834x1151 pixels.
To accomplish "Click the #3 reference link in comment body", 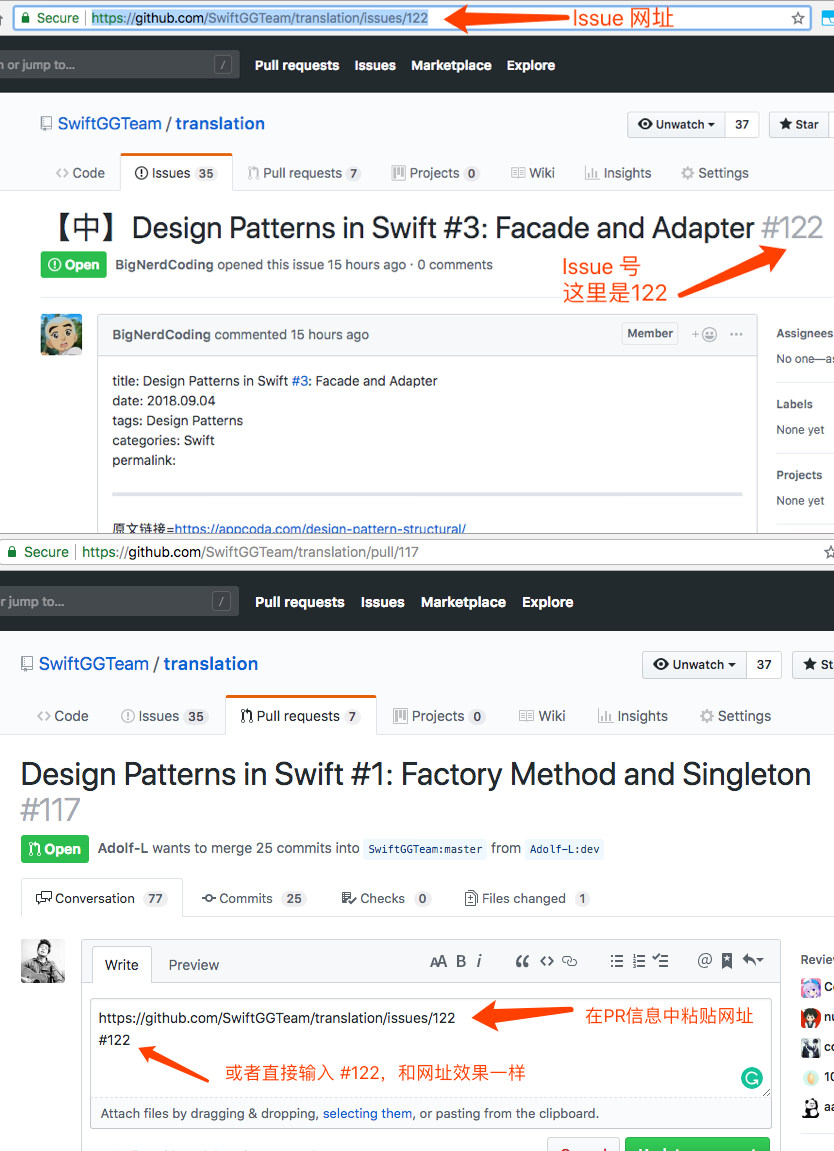I will 300,381.
